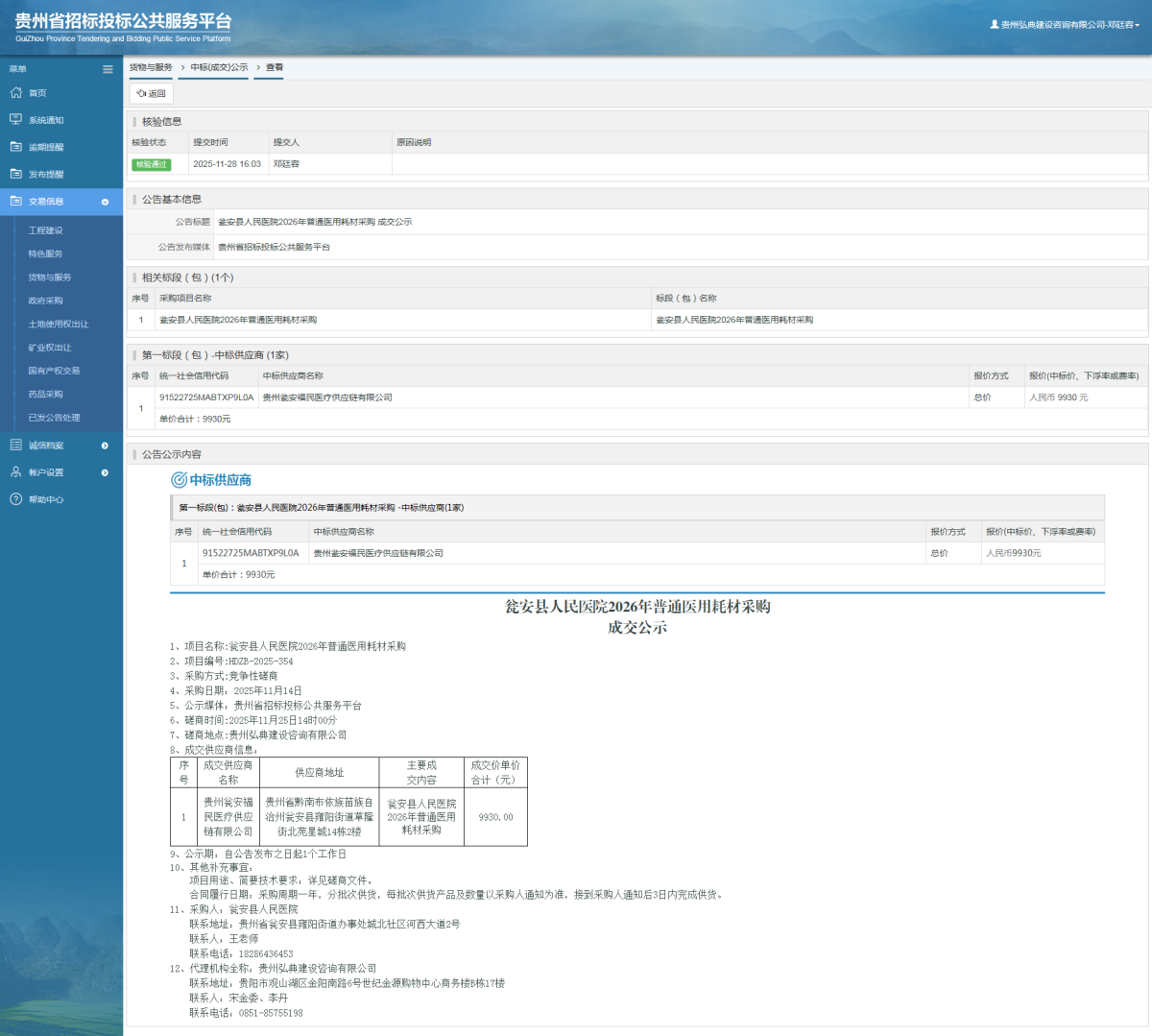Screen dimensions: 1152x1036
Task: Expand the 帐户设置 arrow
Action: point(105,472)
